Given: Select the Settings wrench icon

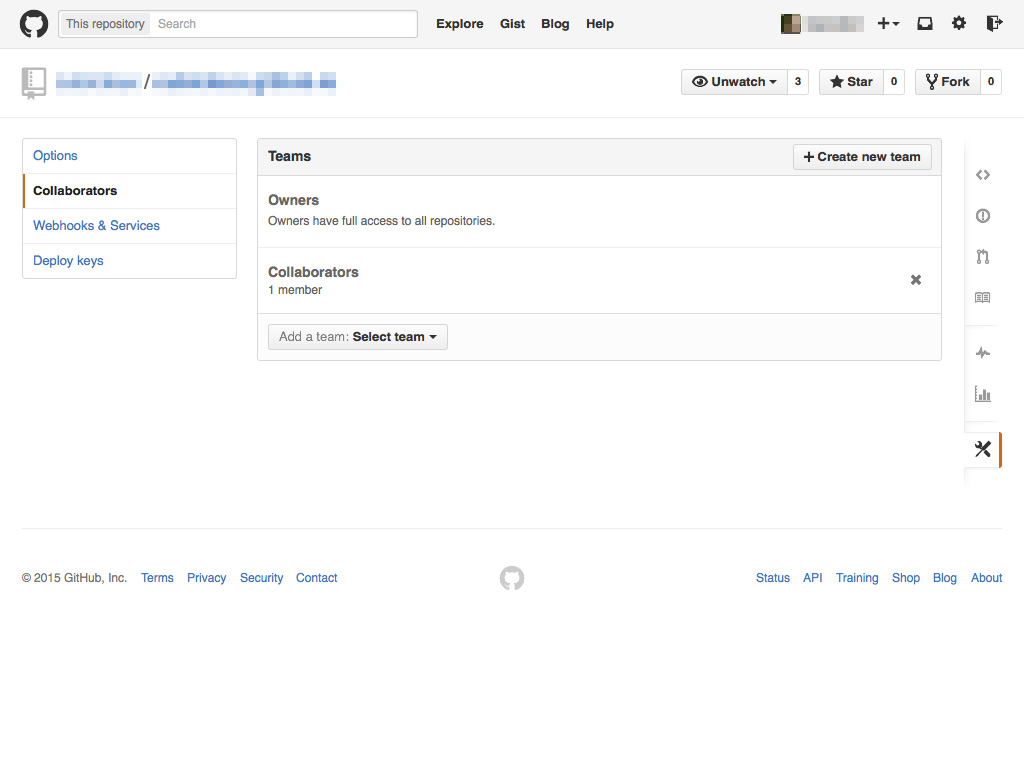Looking at the screenshot, I should 982,449.
